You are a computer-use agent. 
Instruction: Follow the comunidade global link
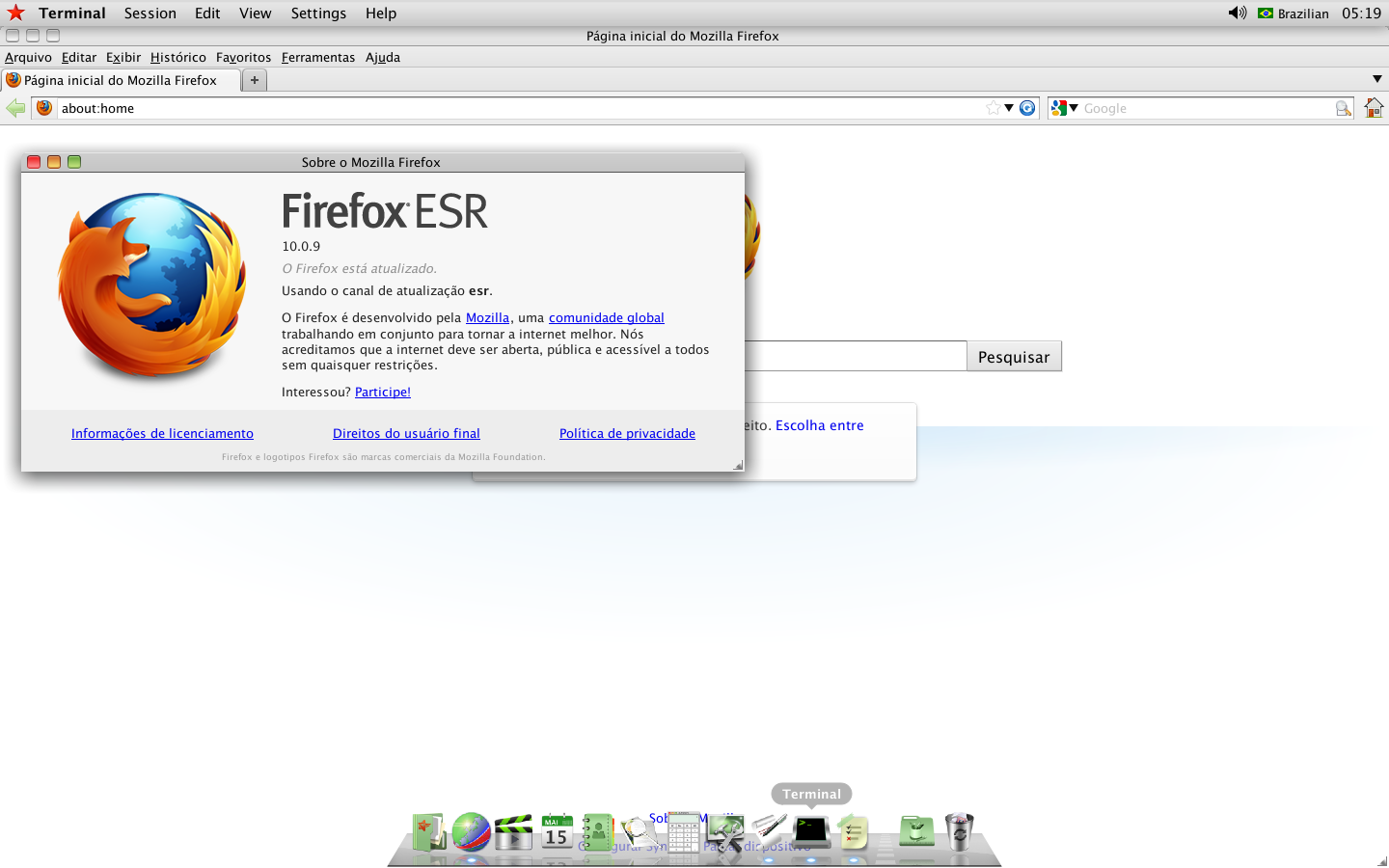click(x=607, y=317)
